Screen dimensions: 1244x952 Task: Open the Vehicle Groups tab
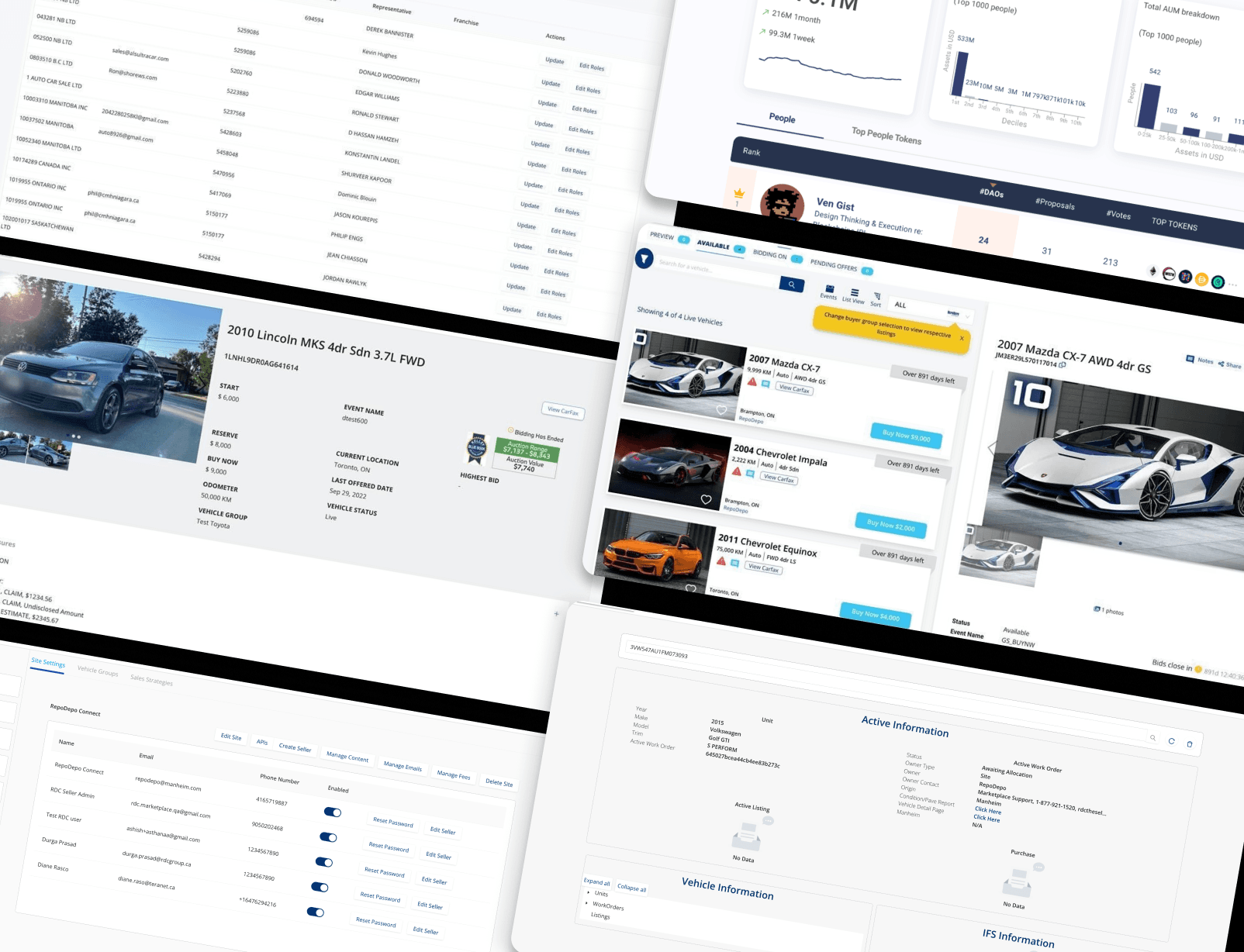pyautogui.click(x=98, y=671)
